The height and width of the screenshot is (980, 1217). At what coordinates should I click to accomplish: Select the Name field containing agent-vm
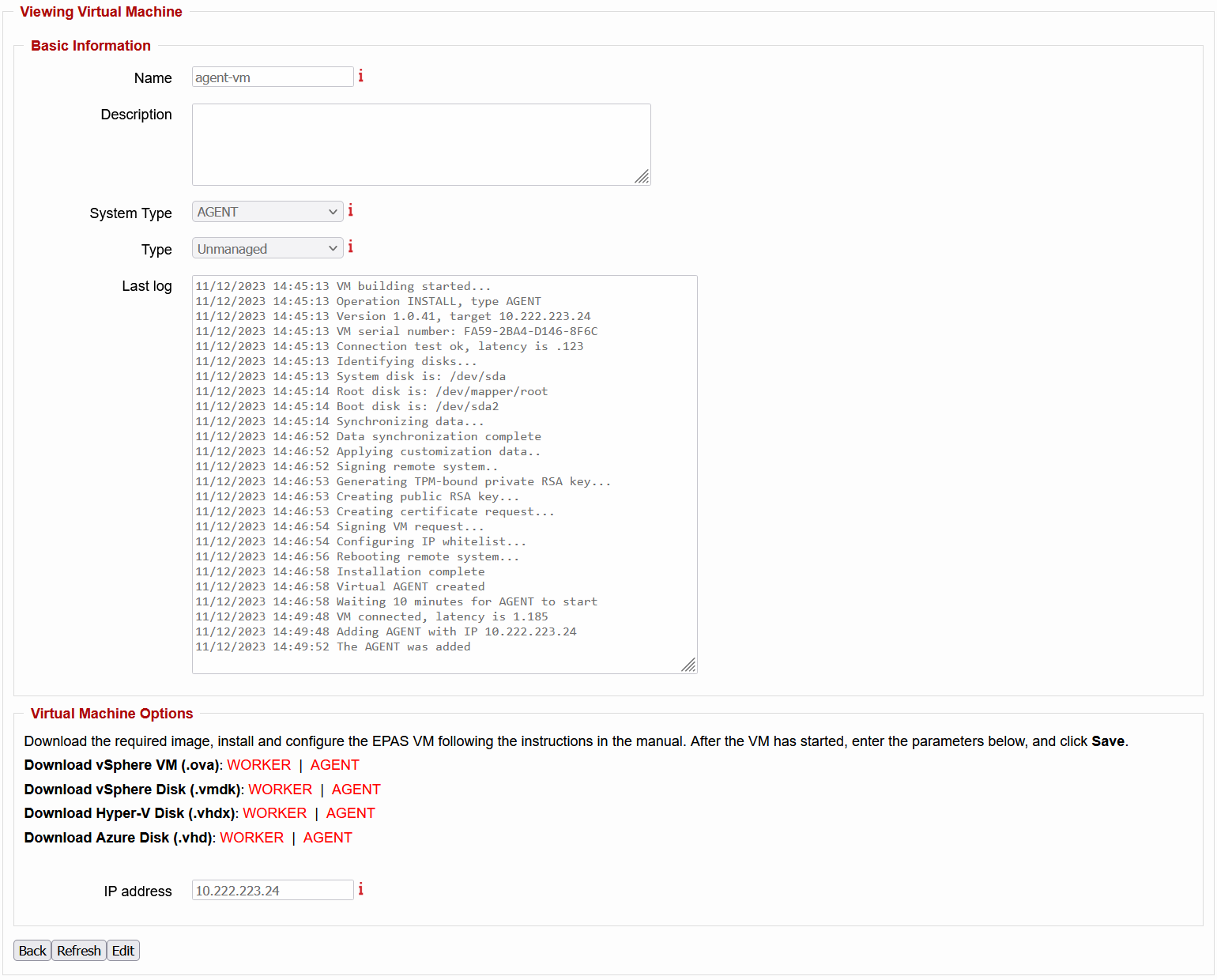(272, 77)
